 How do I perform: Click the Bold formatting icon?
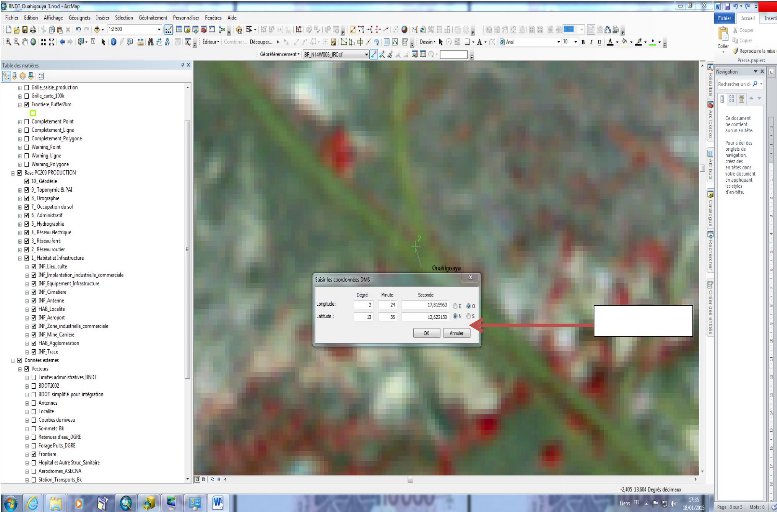tap(581, 42)
